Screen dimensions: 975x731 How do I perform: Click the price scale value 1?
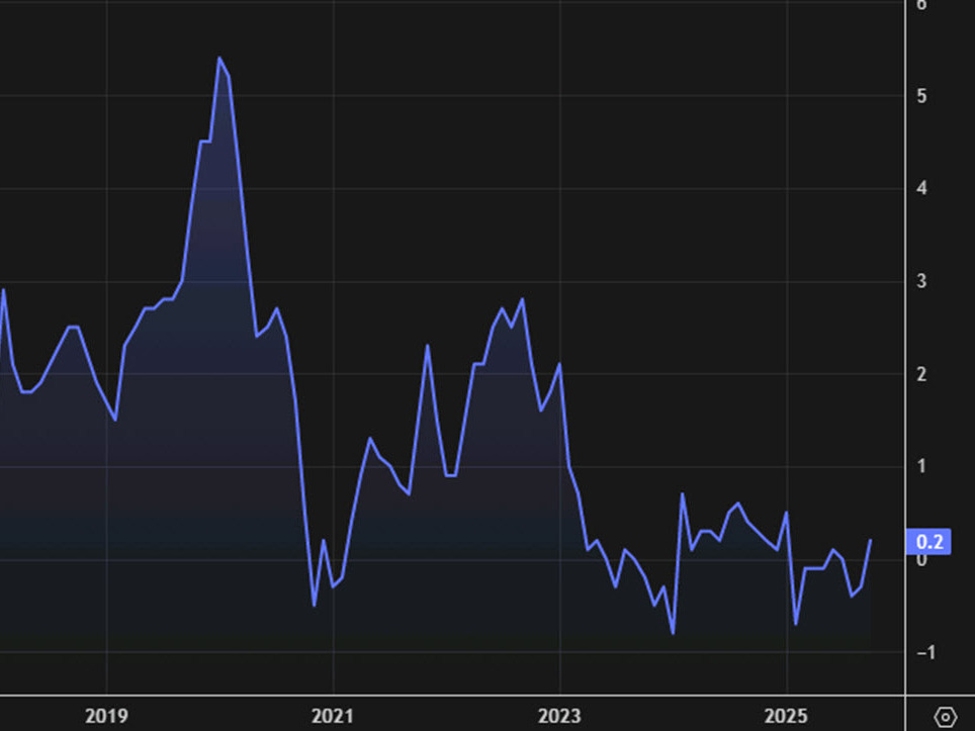[x=922, y=463]
